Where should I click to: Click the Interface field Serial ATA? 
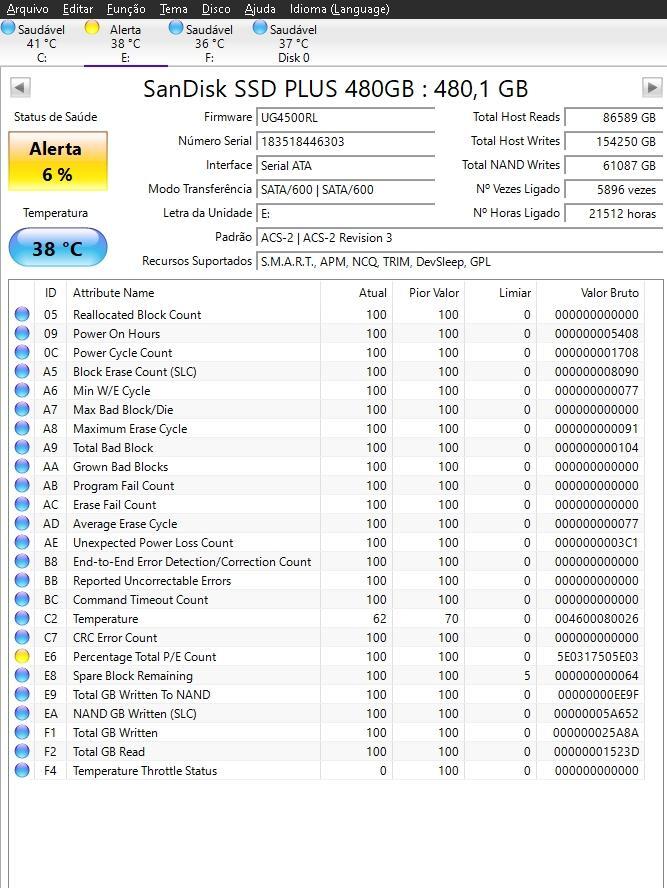[x=345, y=165]
